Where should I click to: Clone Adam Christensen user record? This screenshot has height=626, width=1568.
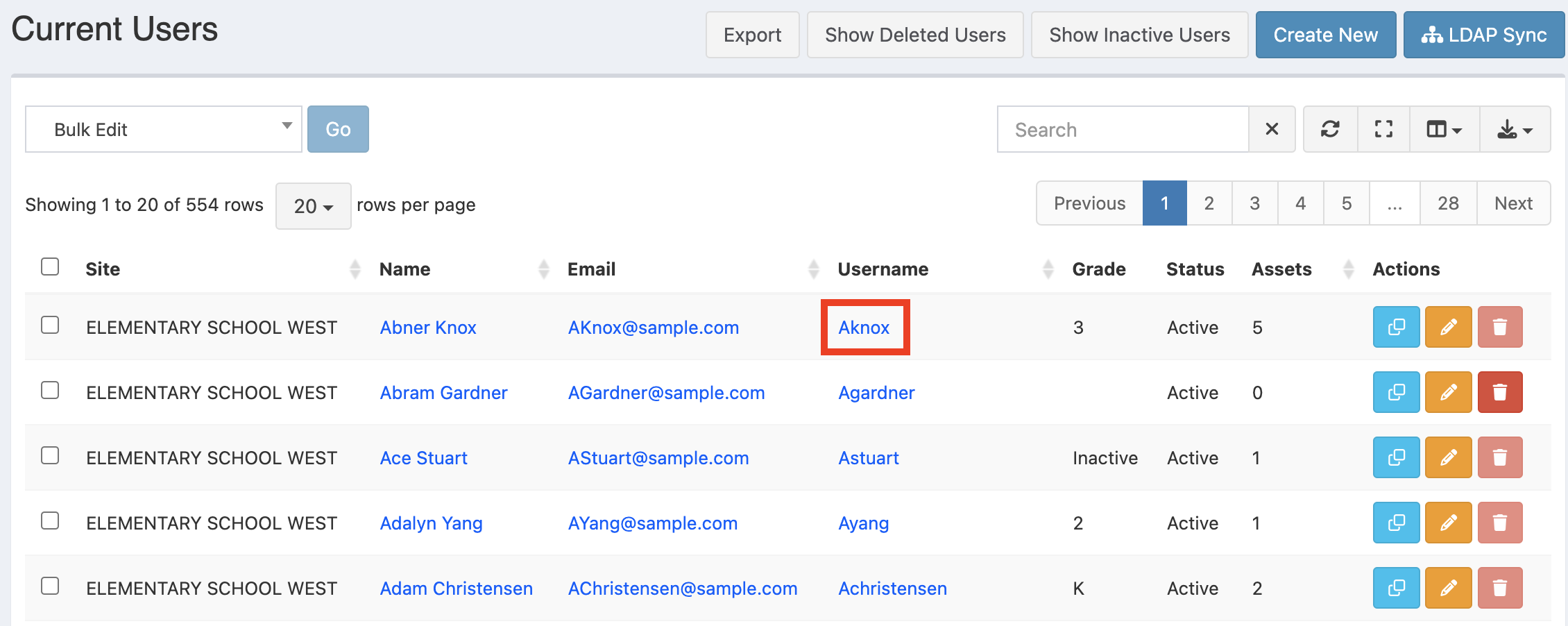point(1396,588)
